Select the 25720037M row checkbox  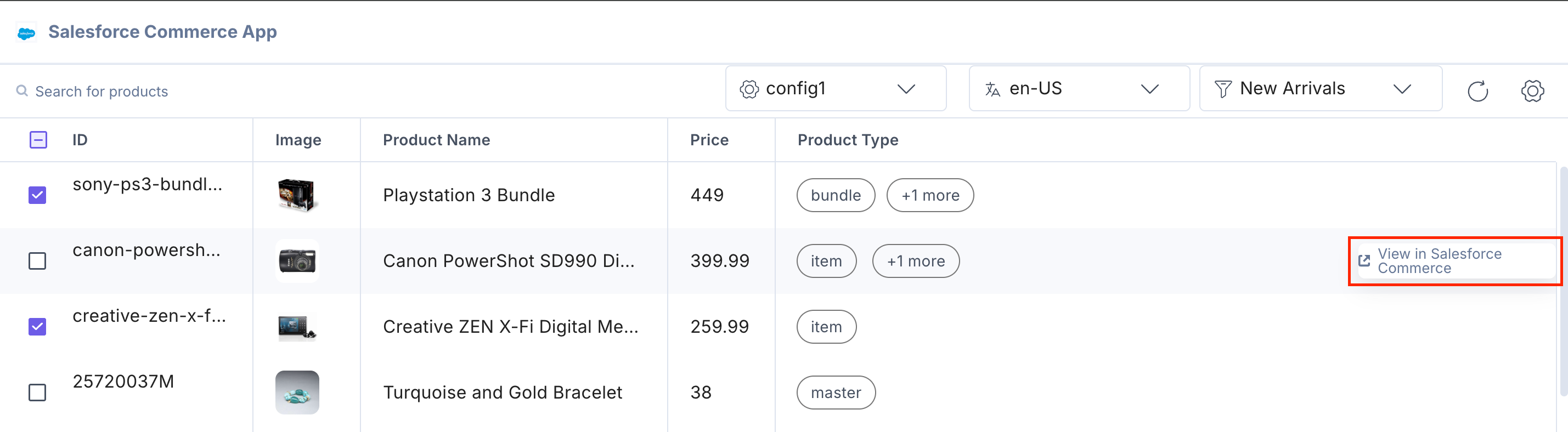point(38,393)
